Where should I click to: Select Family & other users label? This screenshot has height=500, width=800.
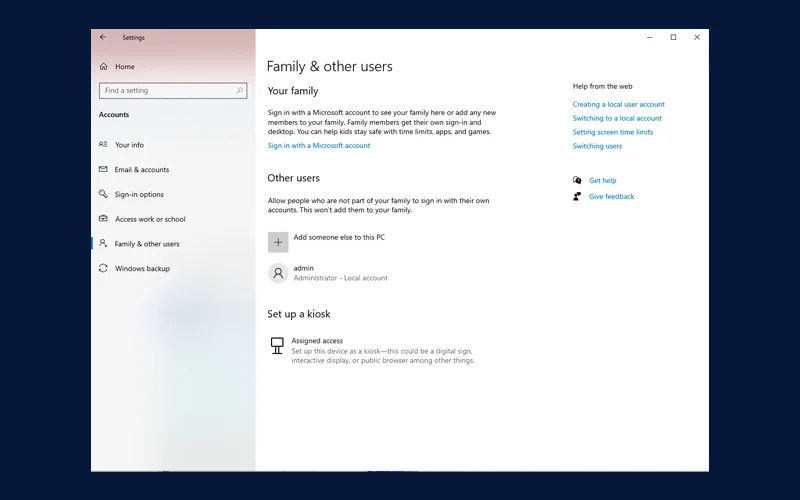[147, 244]
